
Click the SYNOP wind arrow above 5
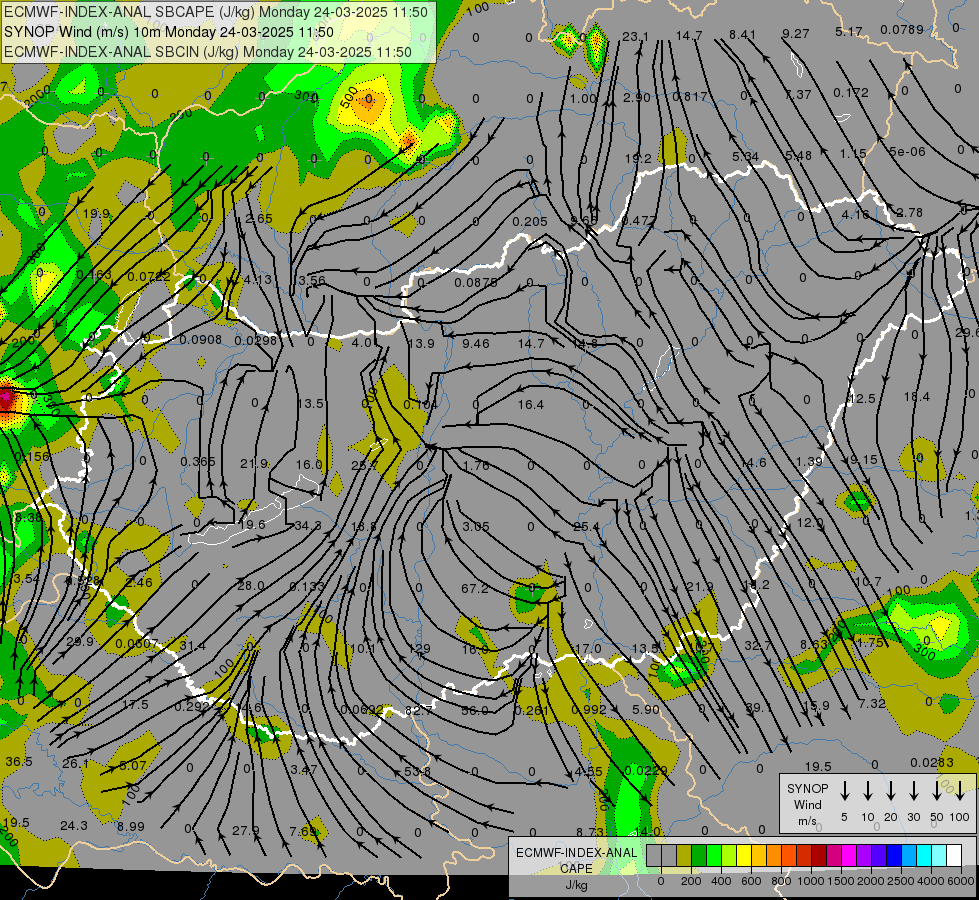(845, 791)
